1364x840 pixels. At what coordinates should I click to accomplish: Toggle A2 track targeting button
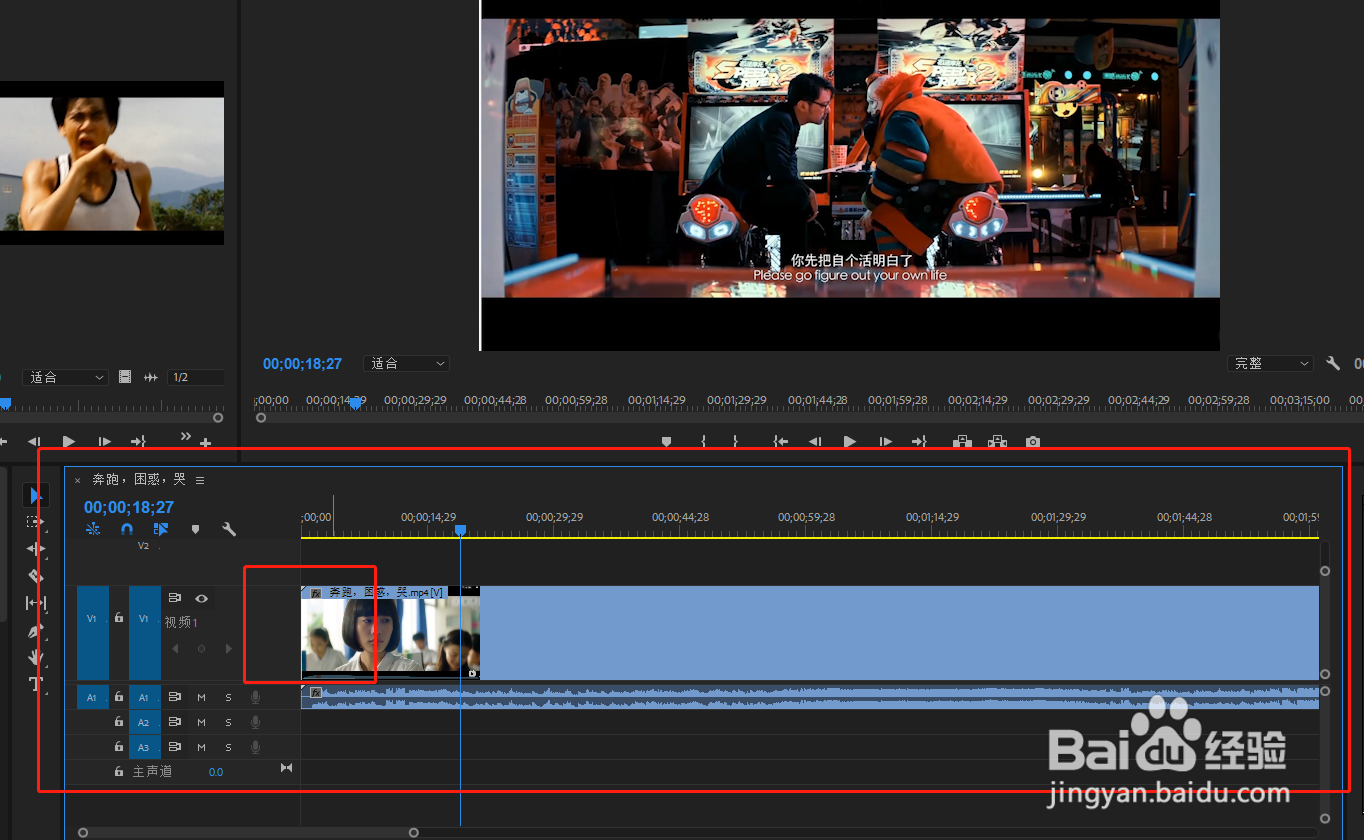point(144,722)
